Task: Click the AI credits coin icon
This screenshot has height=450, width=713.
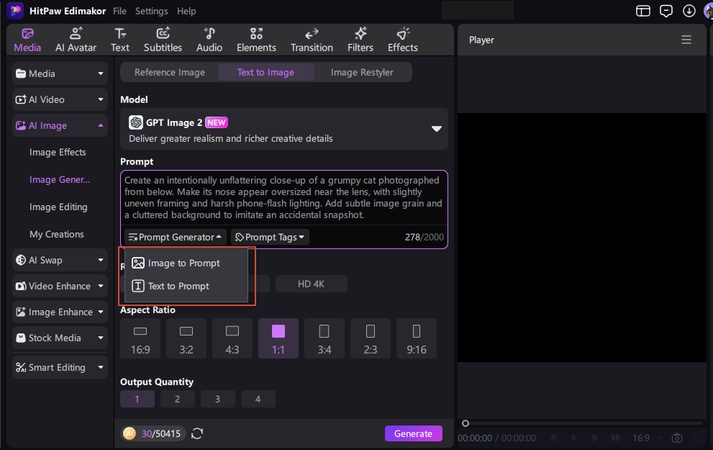Action: pos(129,434)
